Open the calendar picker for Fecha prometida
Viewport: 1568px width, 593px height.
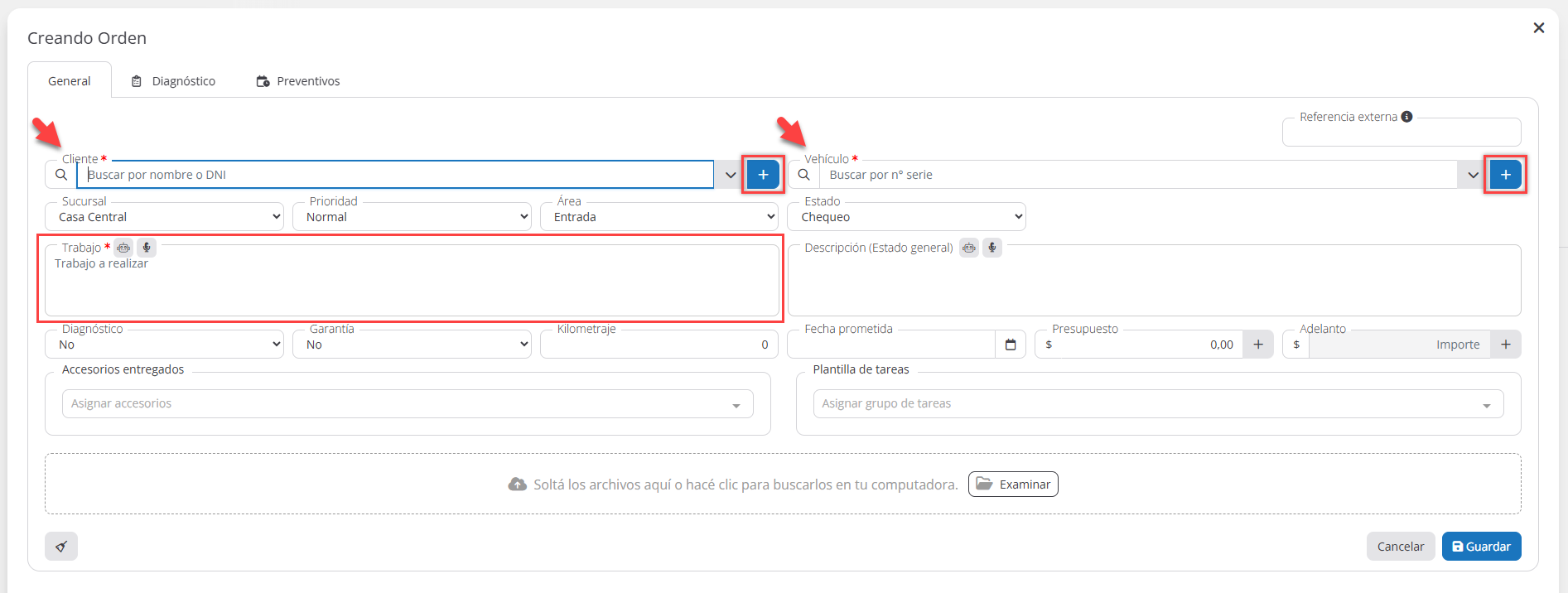1010,345
